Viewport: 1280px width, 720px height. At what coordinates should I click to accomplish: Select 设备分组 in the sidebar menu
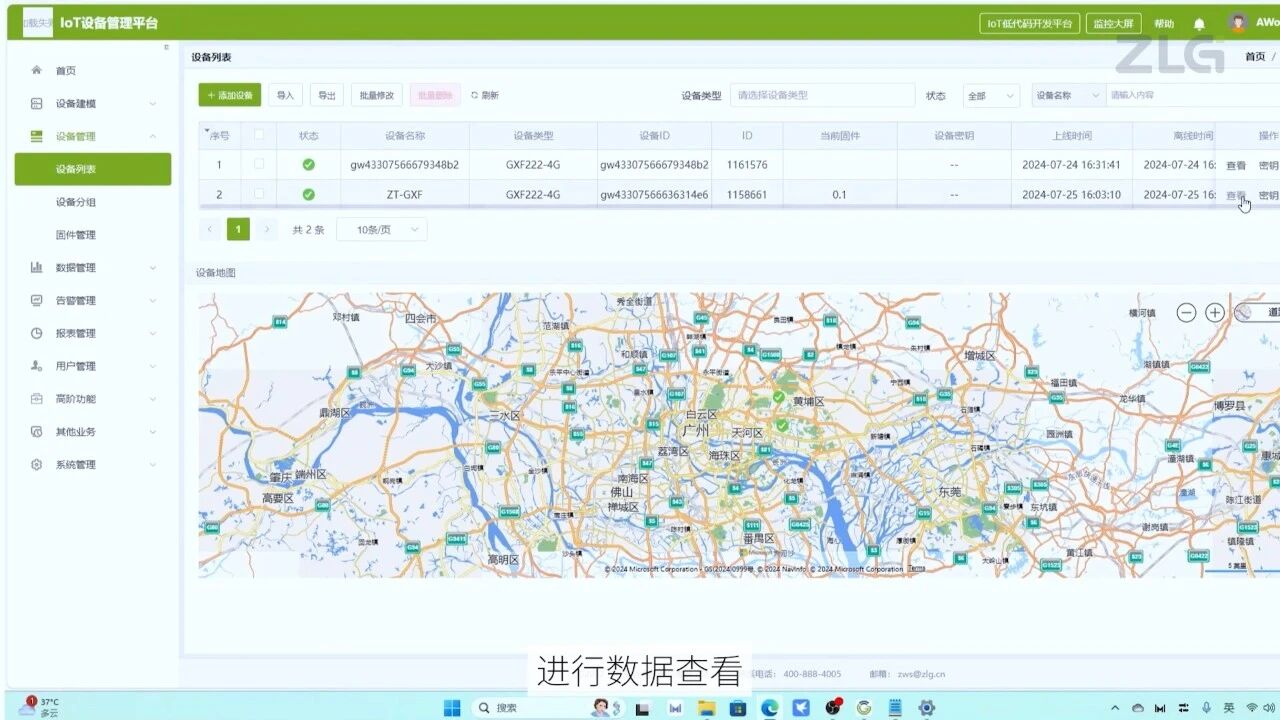click(x=76, y=202)
